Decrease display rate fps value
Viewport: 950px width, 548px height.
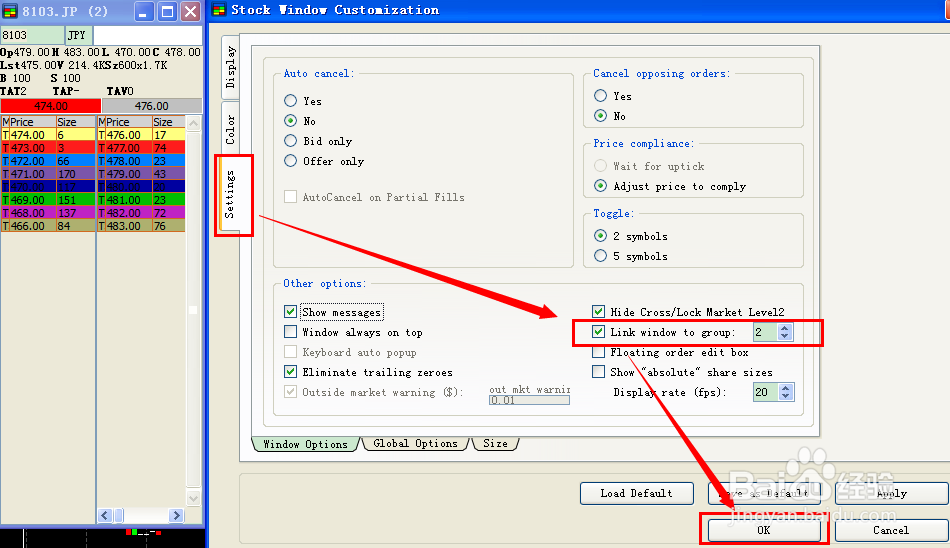pyautogui.click(x=786, y=396)
